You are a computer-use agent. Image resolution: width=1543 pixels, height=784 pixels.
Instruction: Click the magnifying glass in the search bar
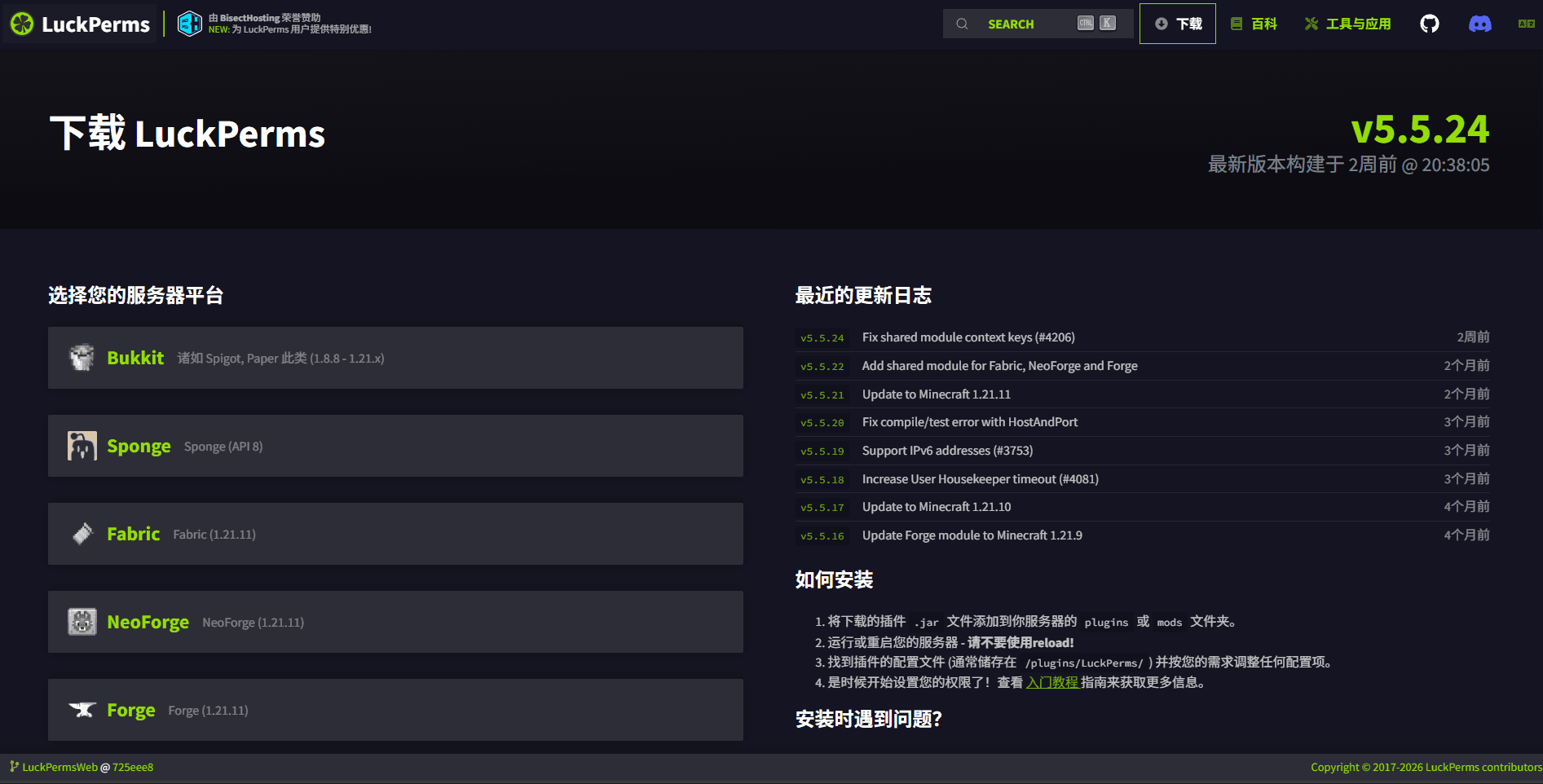[963, 24]
